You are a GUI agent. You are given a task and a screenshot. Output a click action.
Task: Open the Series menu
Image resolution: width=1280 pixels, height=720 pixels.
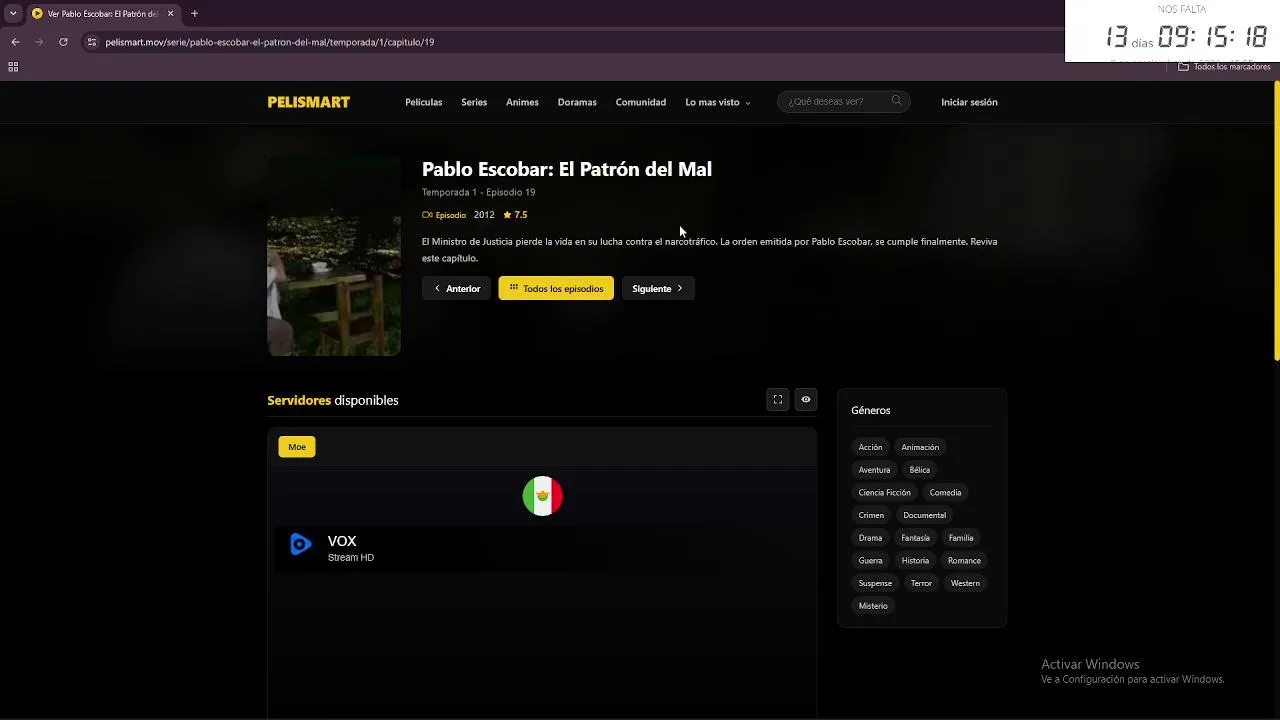(x=474, y=102)
